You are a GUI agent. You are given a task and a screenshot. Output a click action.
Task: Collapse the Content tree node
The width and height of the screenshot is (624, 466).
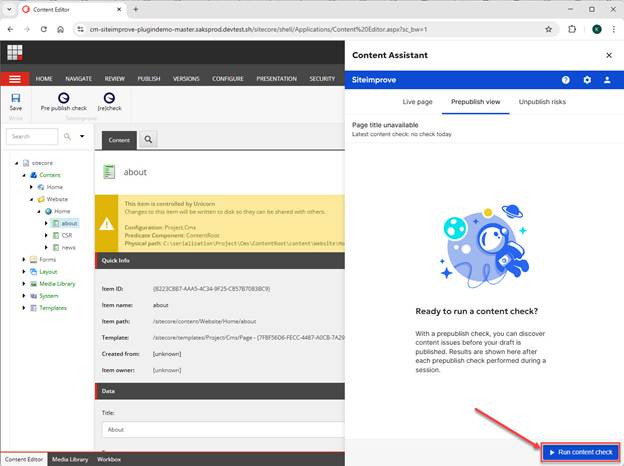(24, 175)
